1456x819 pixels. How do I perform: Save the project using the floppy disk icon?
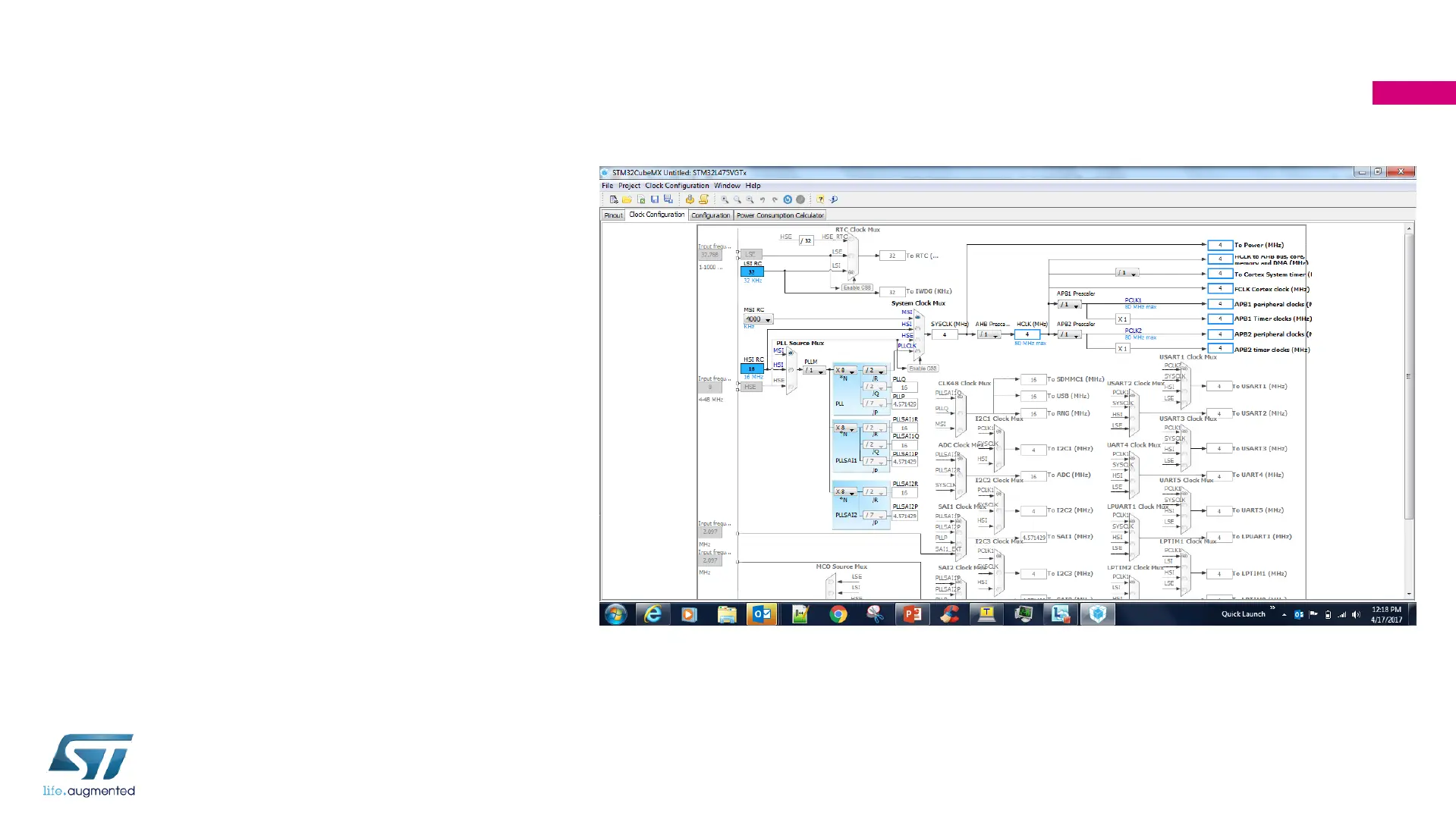coord(655,199)
